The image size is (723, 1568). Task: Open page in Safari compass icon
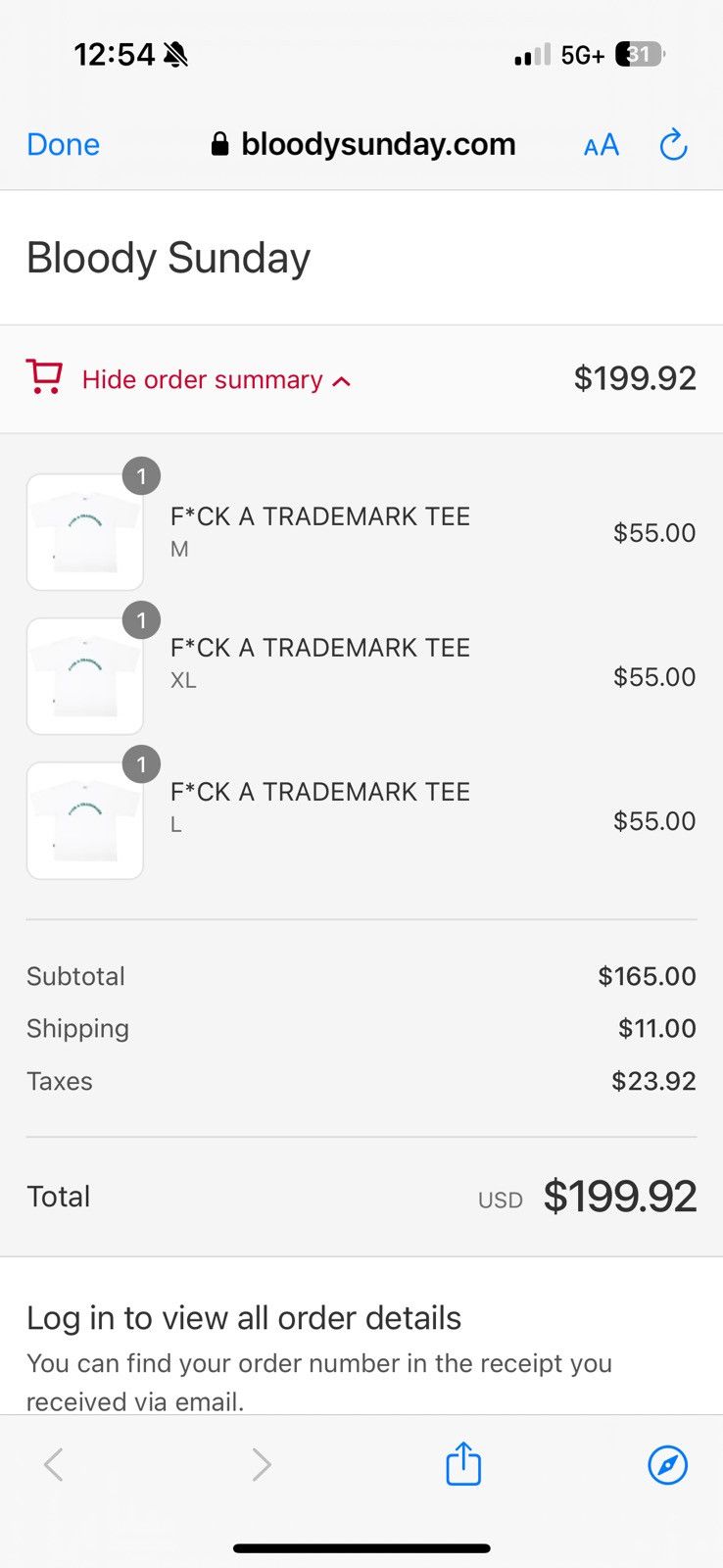[668, 1465]
